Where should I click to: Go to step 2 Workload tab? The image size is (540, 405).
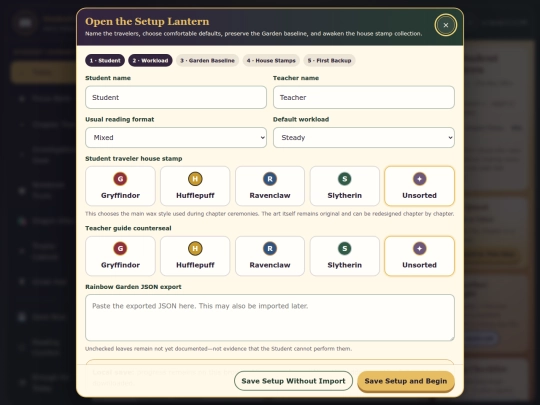pyautogui.click(x=150, y=61)
